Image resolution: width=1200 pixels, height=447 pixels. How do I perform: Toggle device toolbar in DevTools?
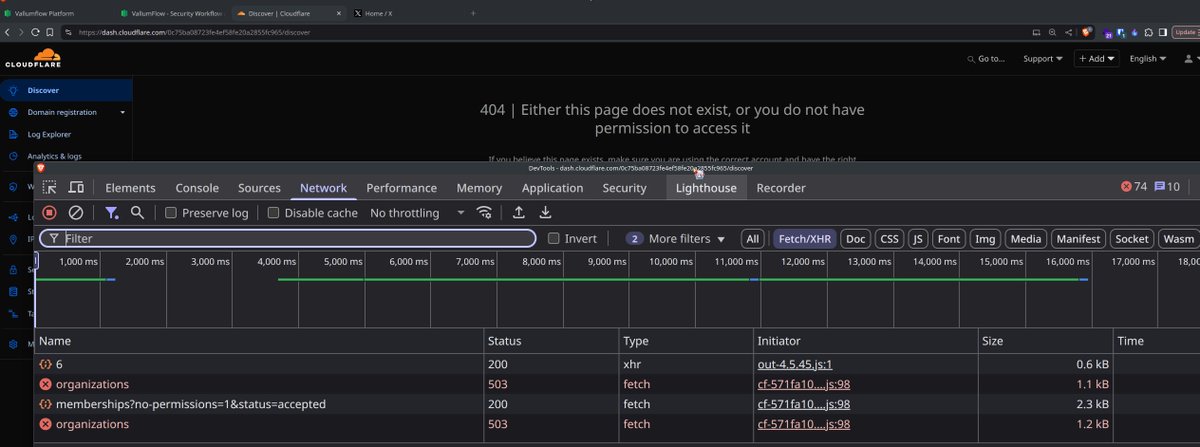76,188
